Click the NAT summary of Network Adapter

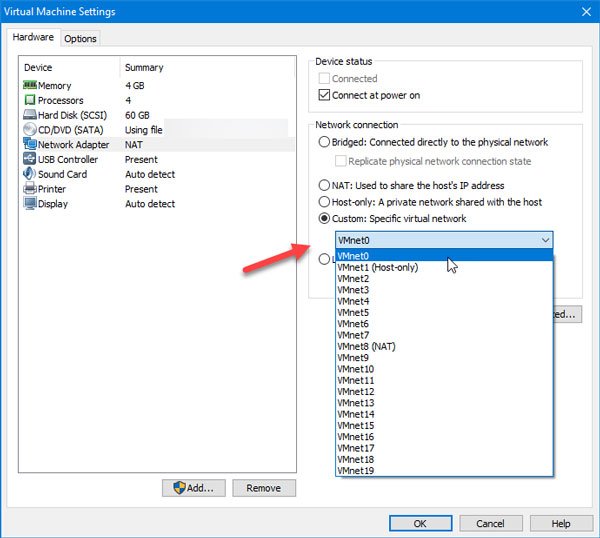(x=134, y=145)
